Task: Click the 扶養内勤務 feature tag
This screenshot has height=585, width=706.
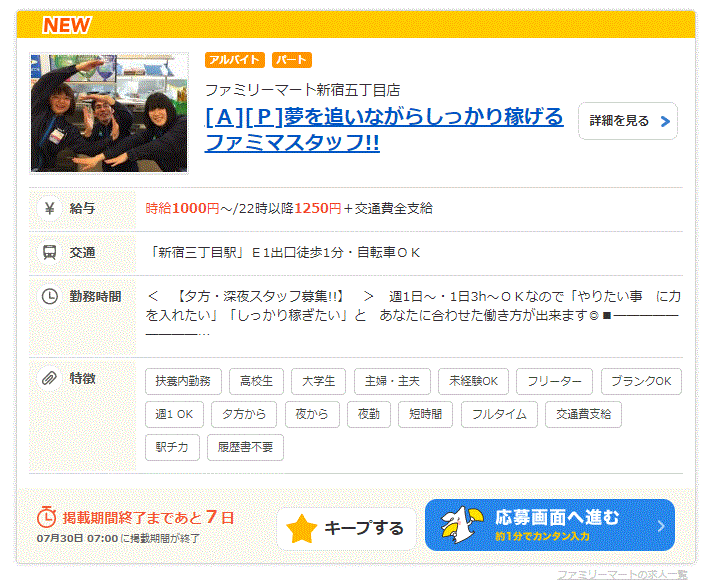Action: click(183, 381)
